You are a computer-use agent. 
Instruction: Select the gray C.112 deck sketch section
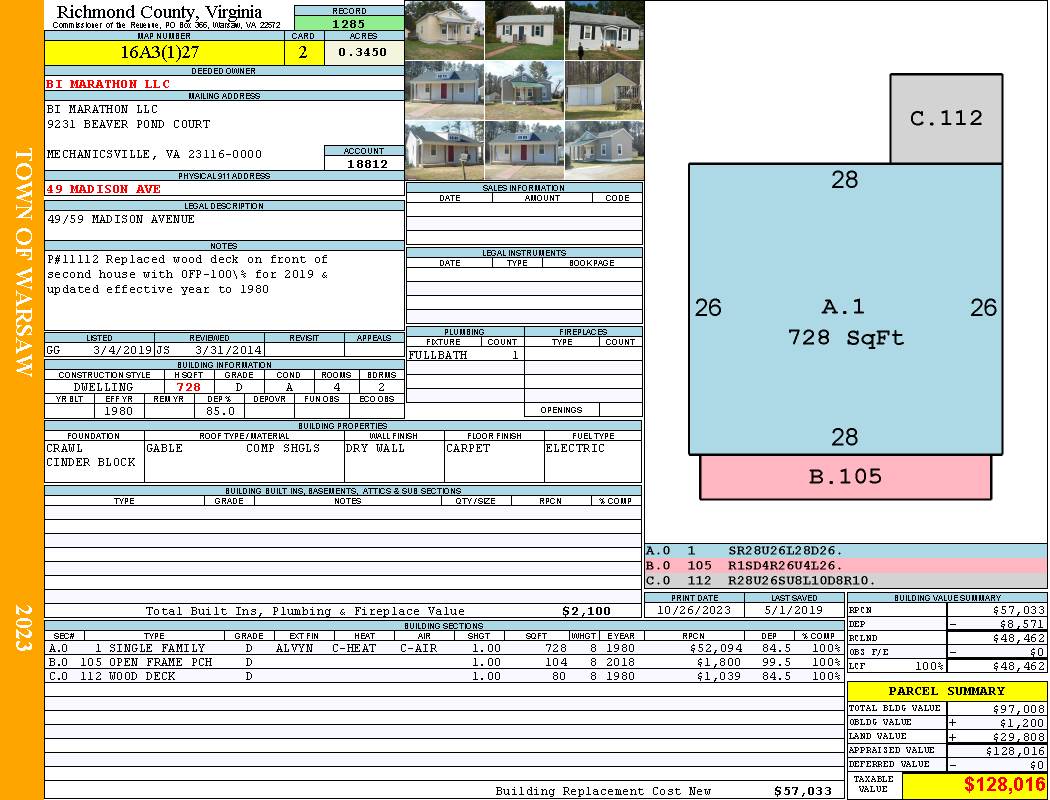(x=946, y=118)
